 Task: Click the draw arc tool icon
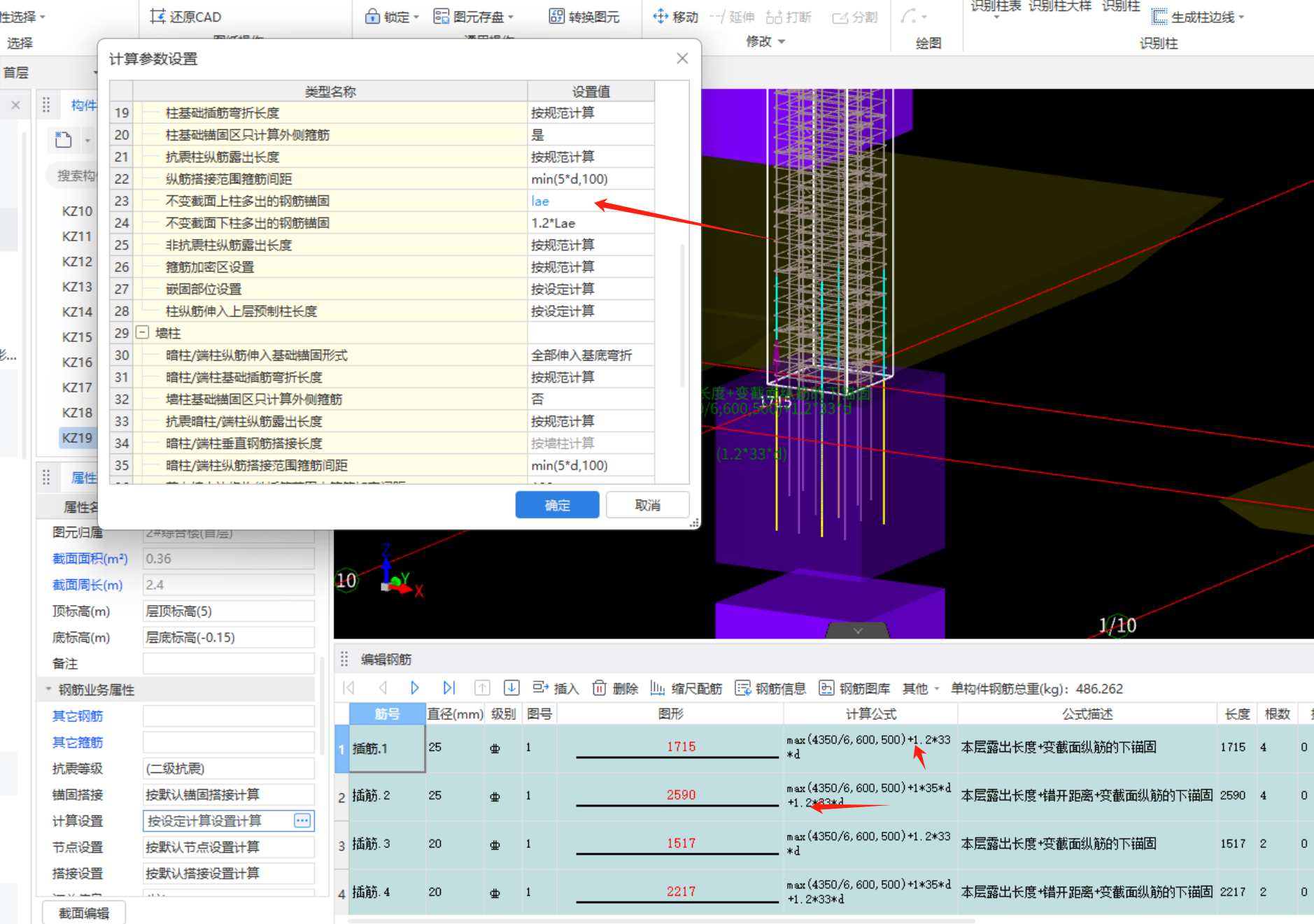click(908, 16)
